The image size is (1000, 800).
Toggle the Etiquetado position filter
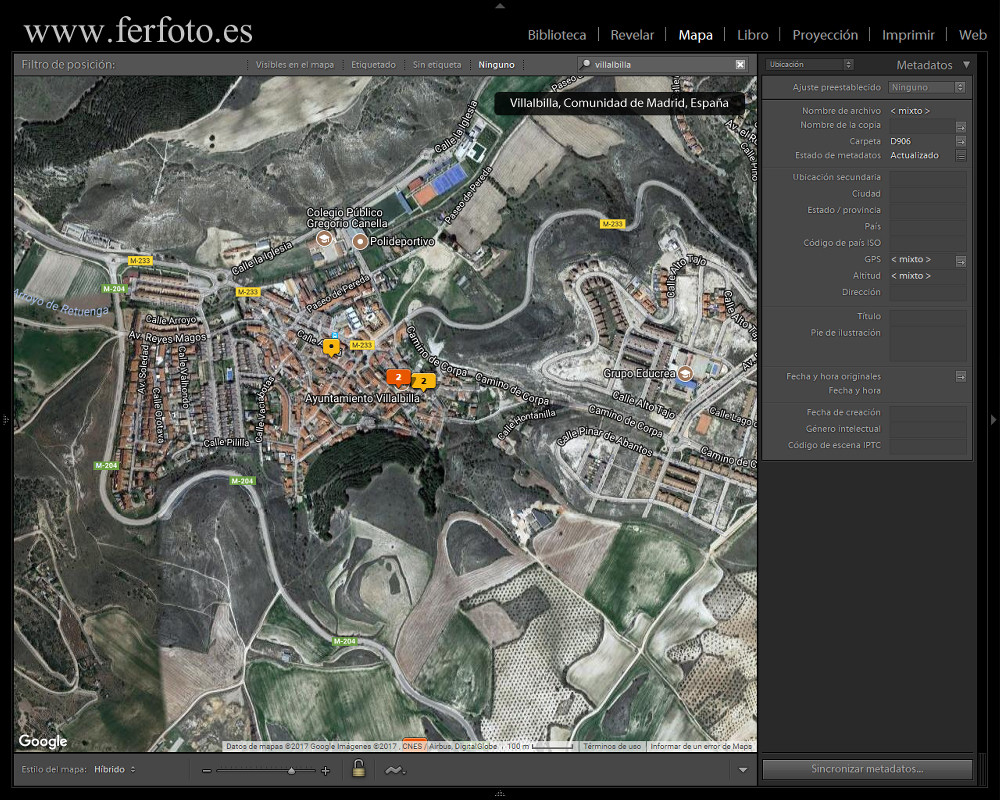(x=373, y=64)
